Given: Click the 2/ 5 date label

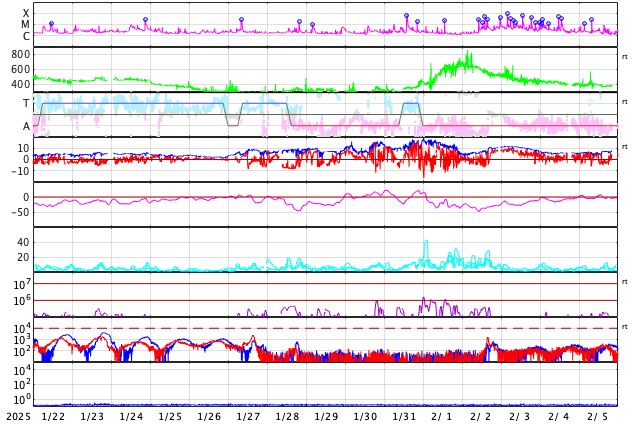Looking at the screenshot, I should [598, 416].
